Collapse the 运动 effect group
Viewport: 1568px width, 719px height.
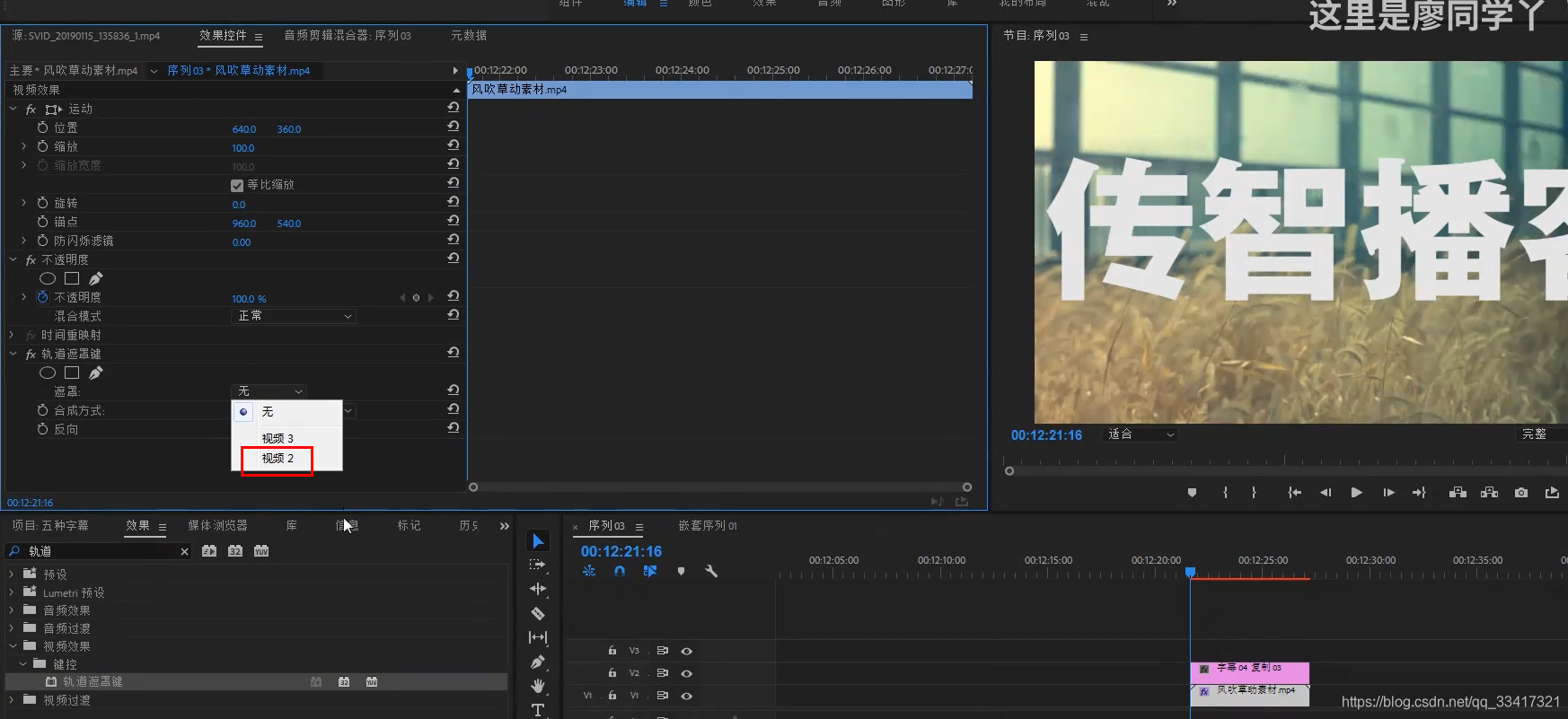tap(13, 109)
